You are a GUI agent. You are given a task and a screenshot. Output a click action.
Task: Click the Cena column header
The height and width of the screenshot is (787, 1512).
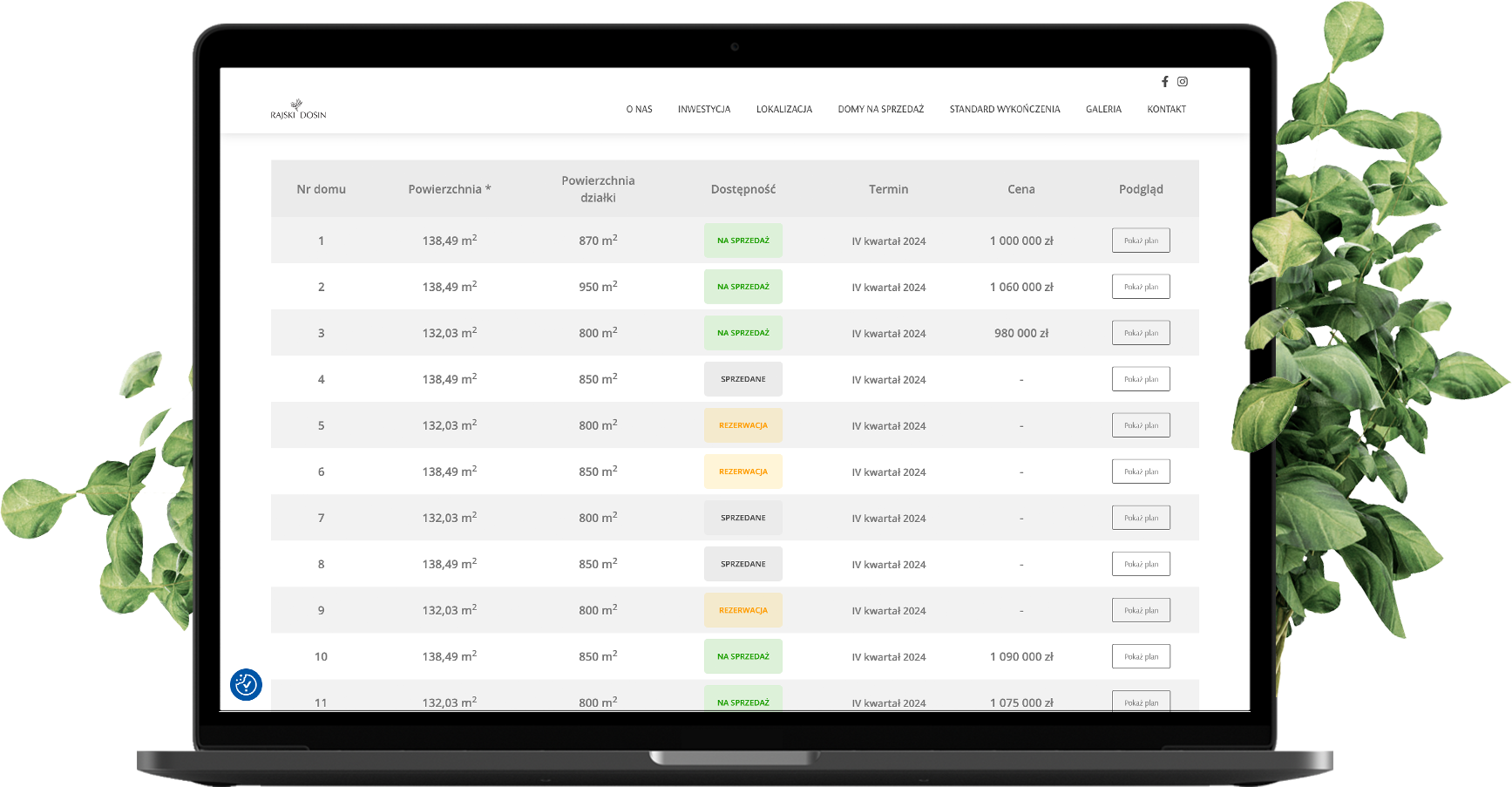pyautogui.click(x=1020, y=189)
